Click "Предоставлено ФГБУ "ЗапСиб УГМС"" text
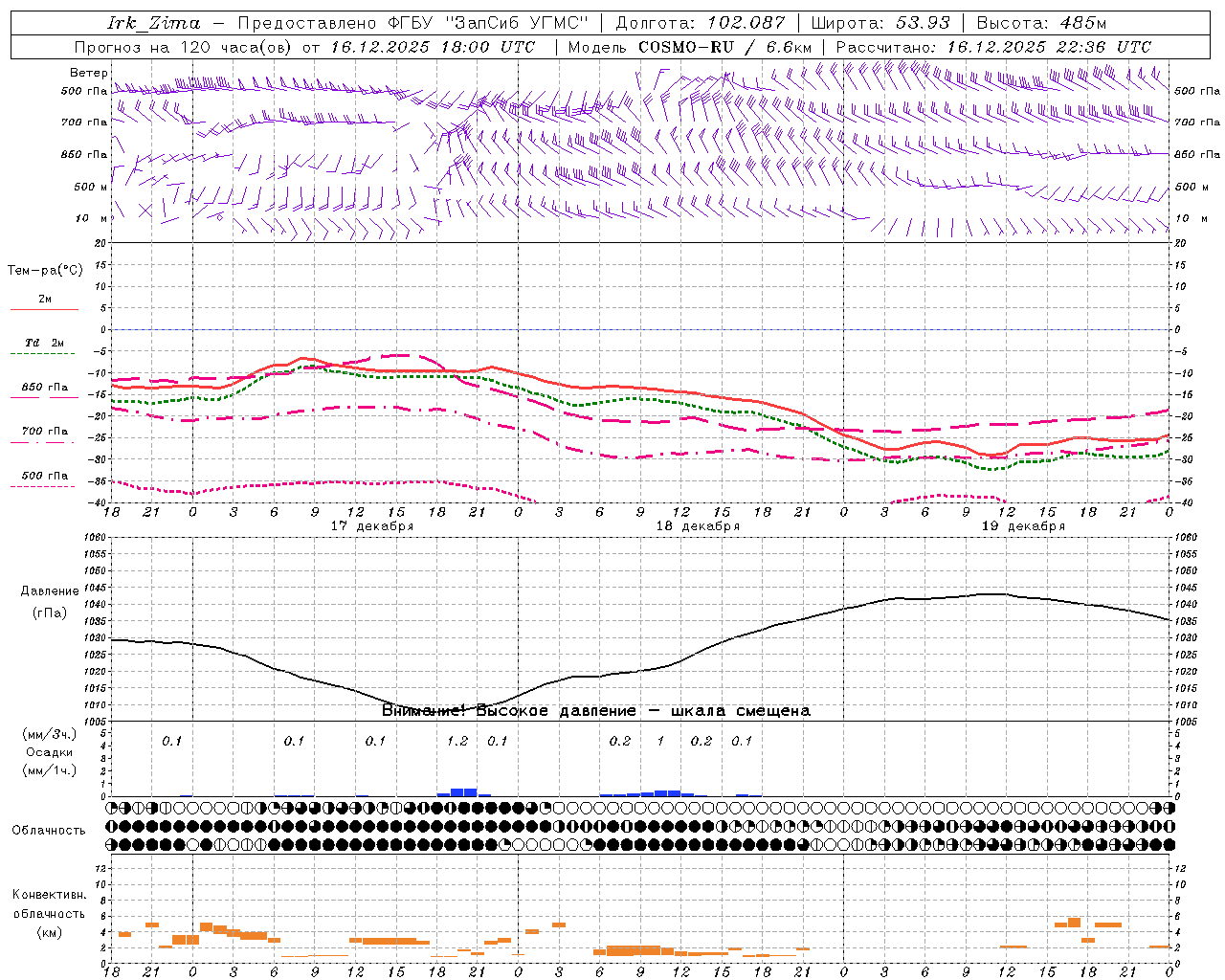 point(412,23)
